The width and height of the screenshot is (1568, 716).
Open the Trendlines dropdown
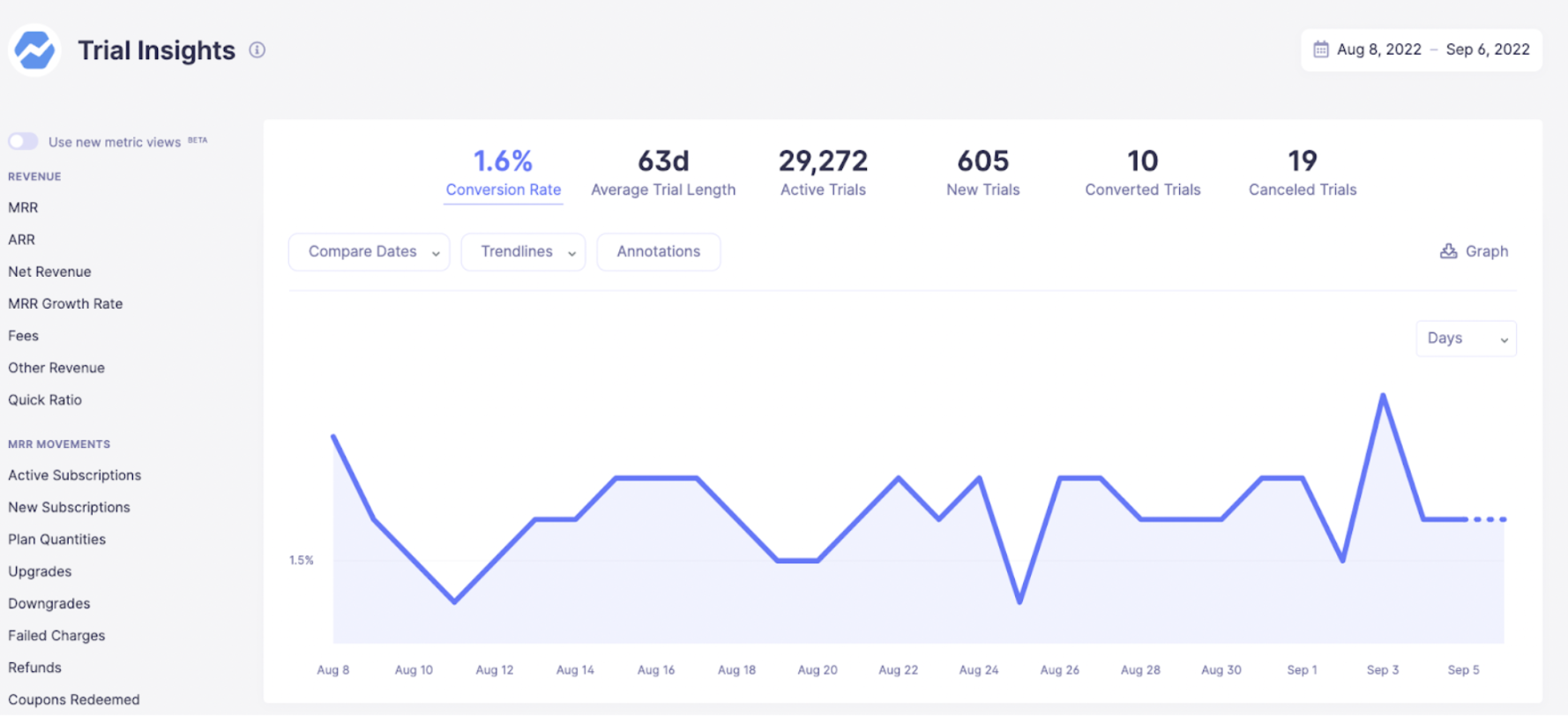tap(523, 252)
